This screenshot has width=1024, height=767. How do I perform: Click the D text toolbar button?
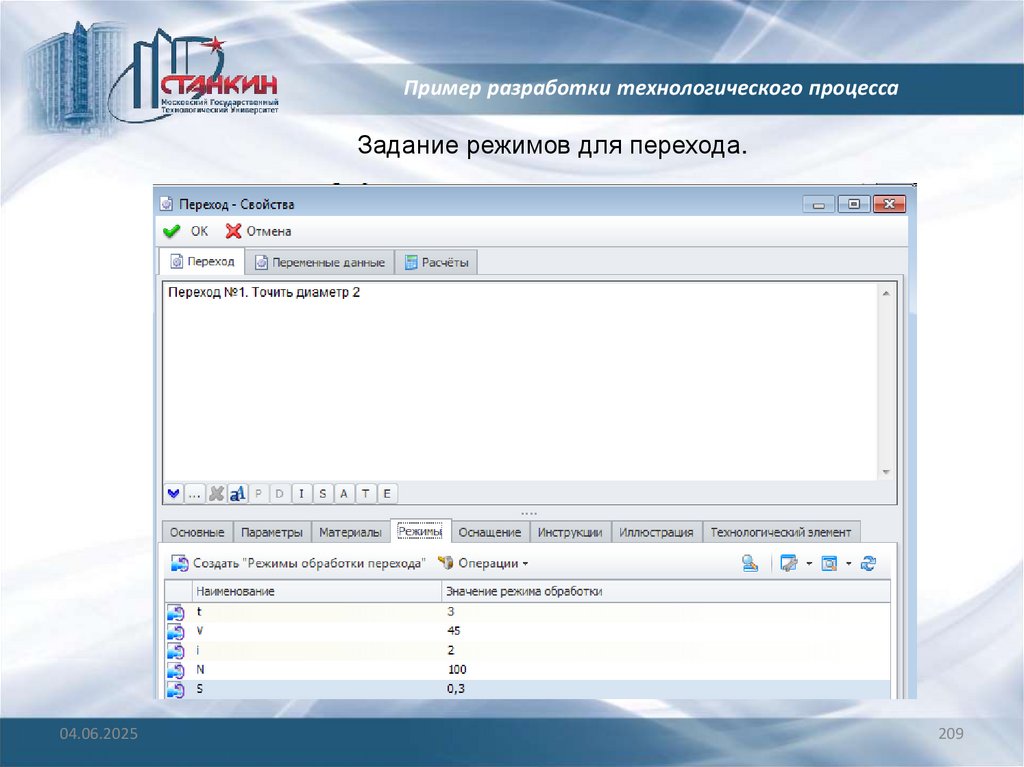pos(280,493)
